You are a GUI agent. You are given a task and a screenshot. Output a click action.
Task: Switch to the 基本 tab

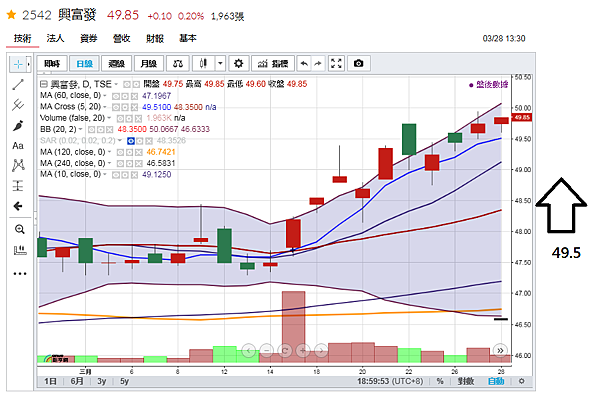(188, 38)
